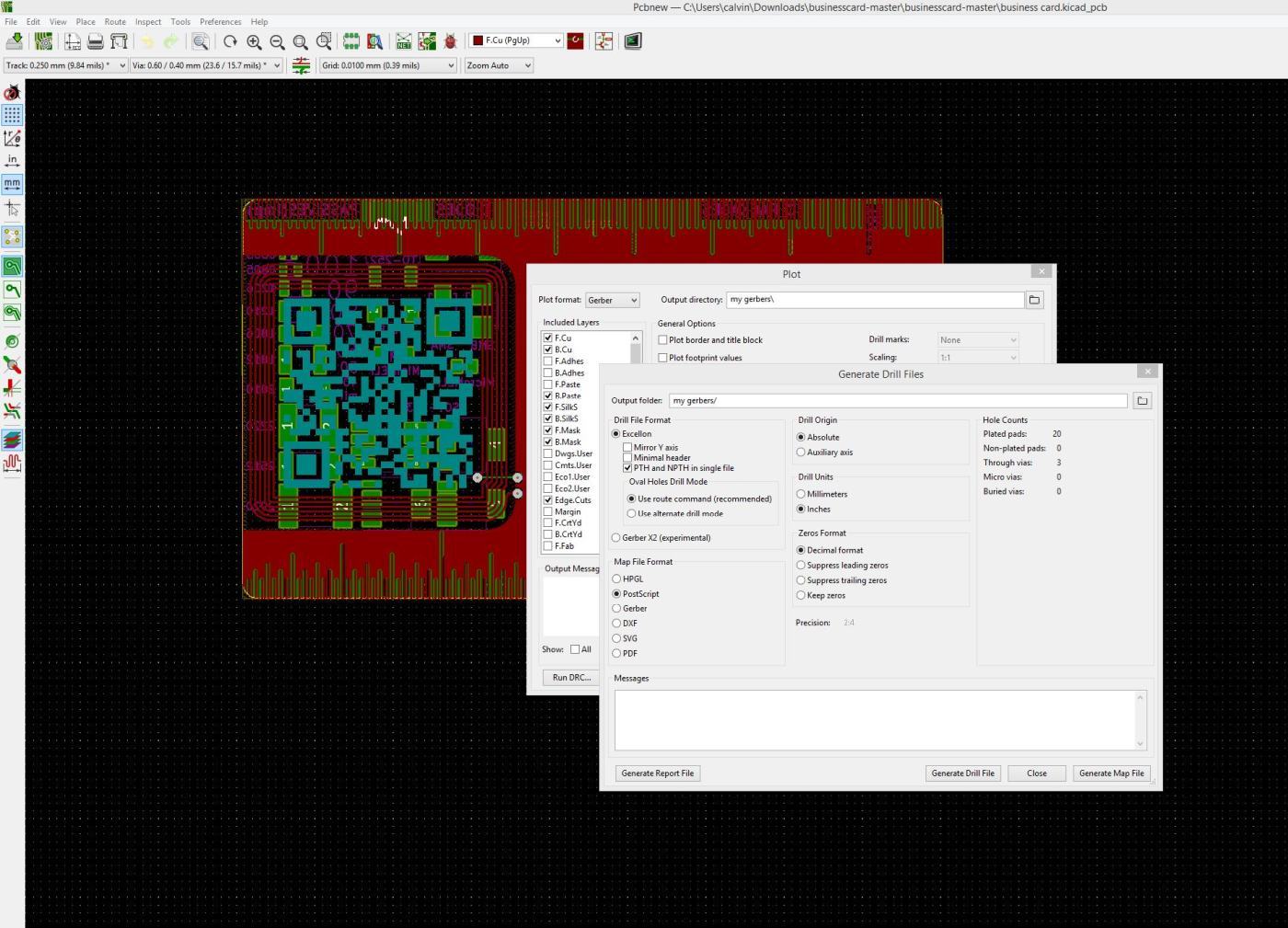The width and height of the screenshot is (1288, 928).
Task: Click Generate Report File button
Action: coord(658,773)
